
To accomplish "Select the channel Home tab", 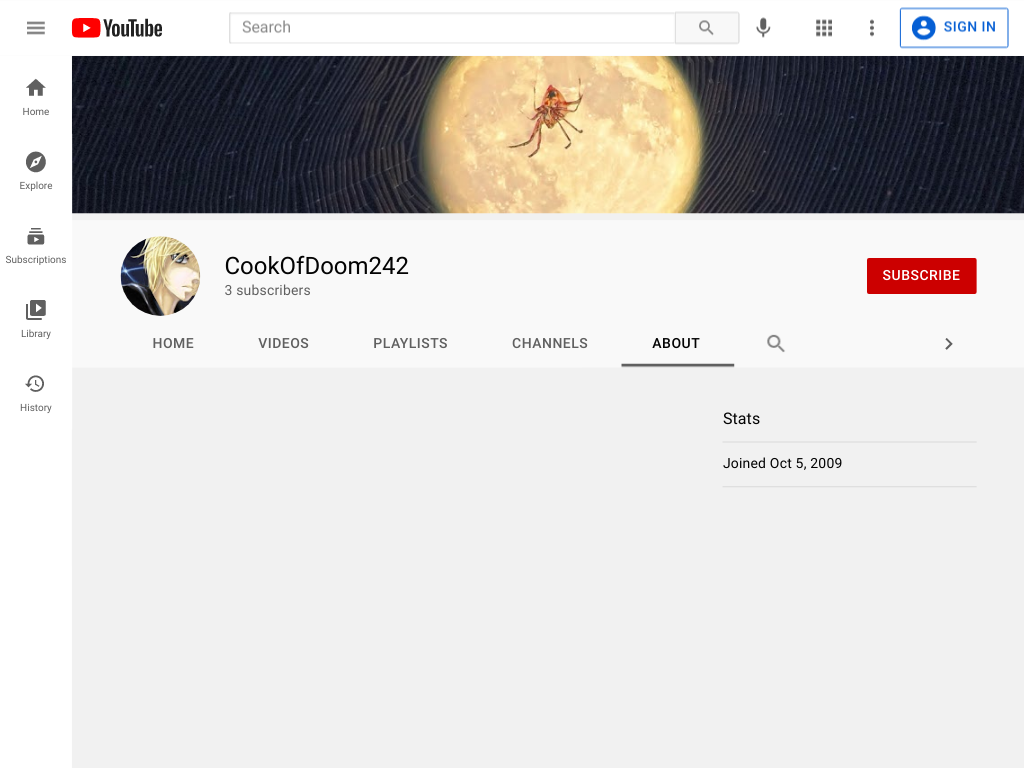I will 173,344.
